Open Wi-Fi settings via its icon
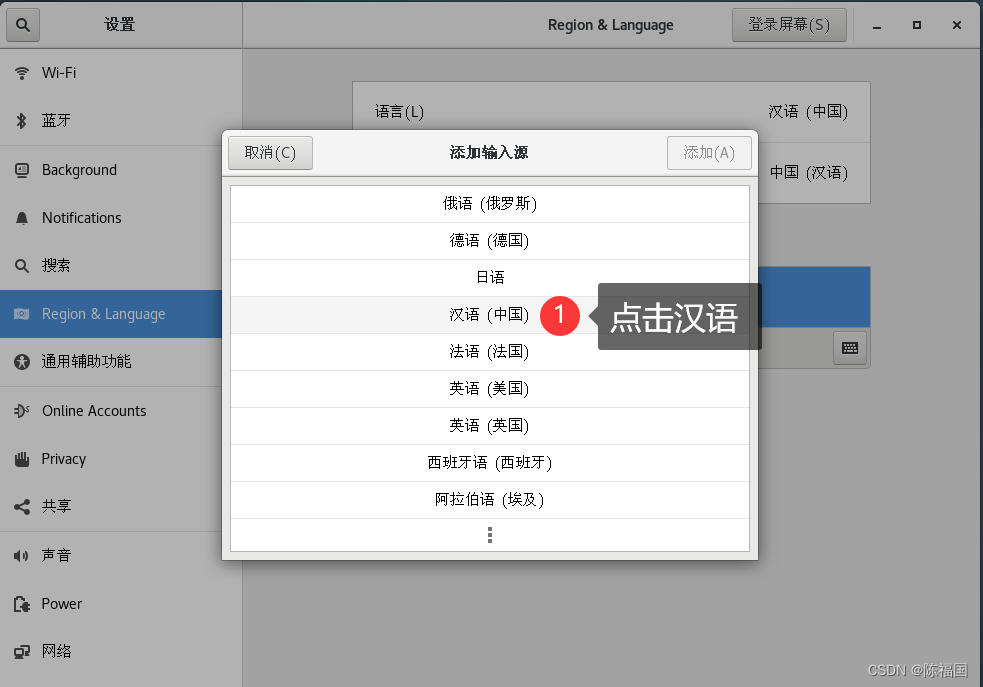Viewport: 983px width, 687px height. pyautogui.click(x=22, y=73)
